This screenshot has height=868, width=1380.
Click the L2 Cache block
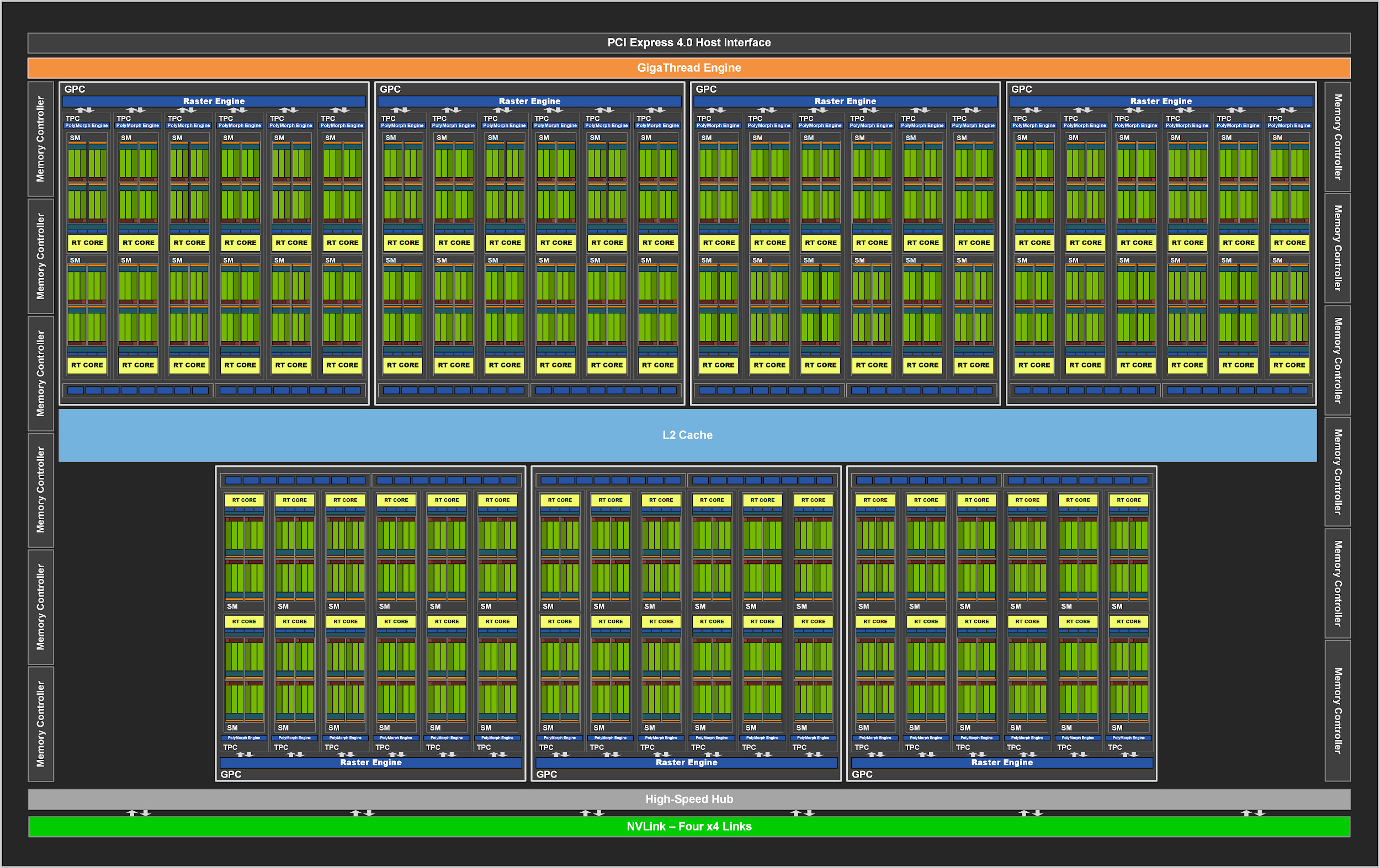(687, 435)
